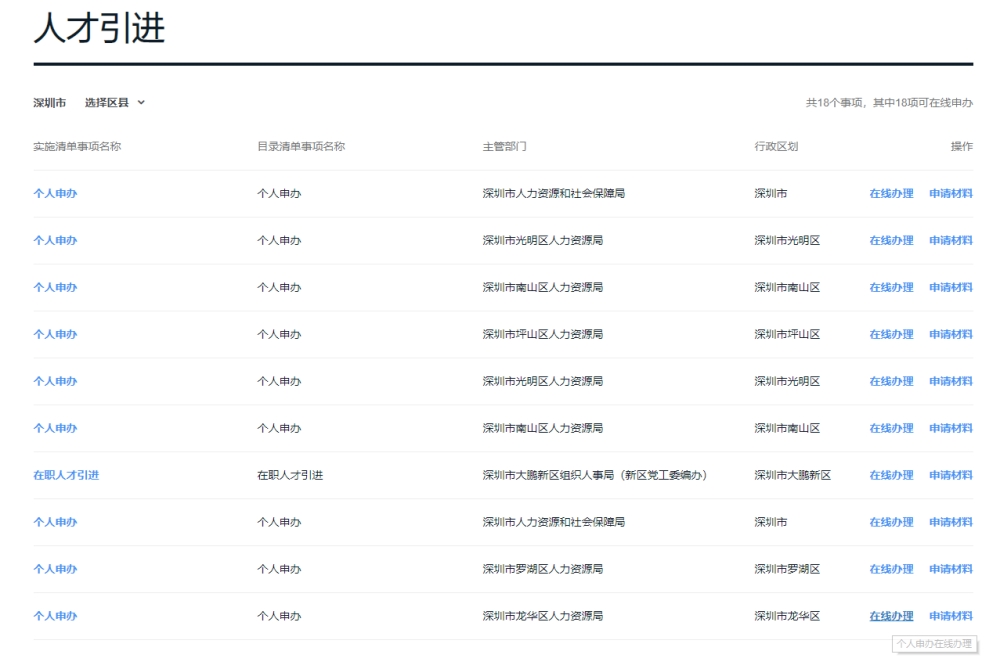Viewport: 1000px width, 669px height.
Task: Open 在线办理 for 深圳市坪山区 row
Action: [x=891, y=334]
